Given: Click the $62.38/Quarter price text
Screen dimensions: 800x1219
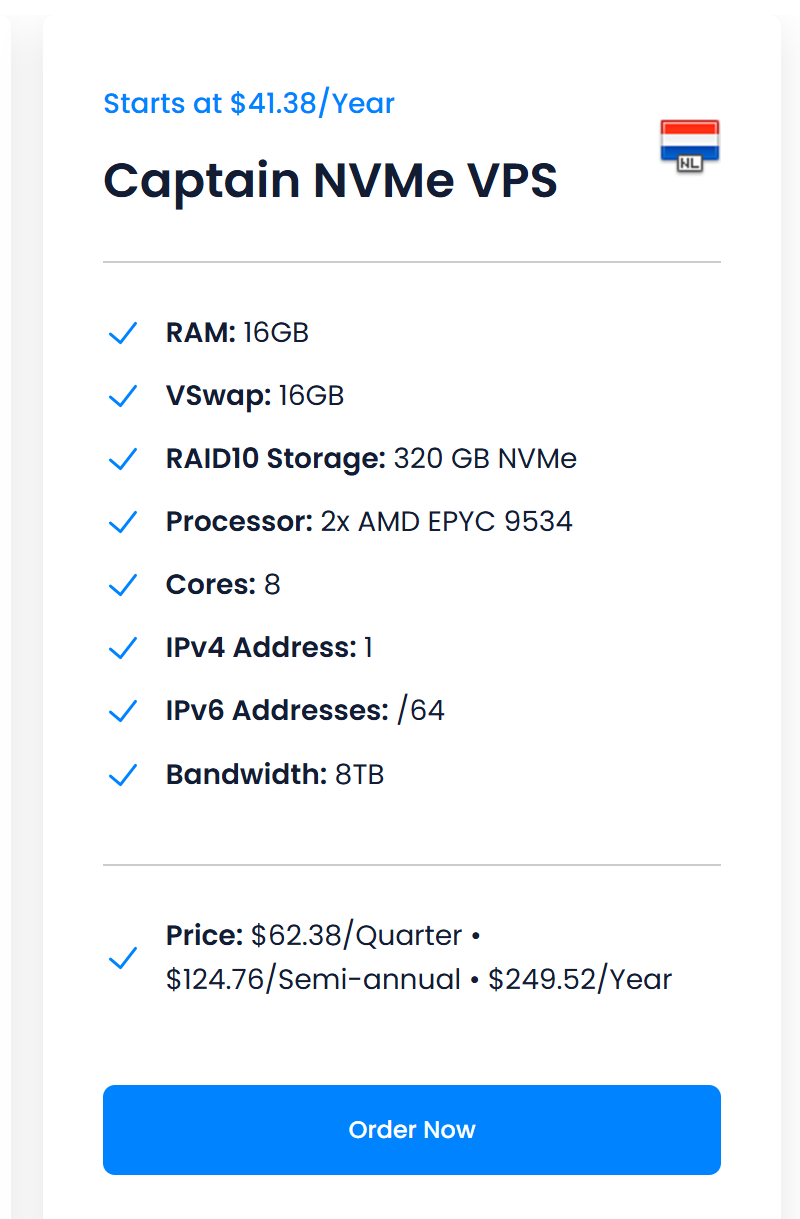Looking at the screenshot, I should 356,936.
